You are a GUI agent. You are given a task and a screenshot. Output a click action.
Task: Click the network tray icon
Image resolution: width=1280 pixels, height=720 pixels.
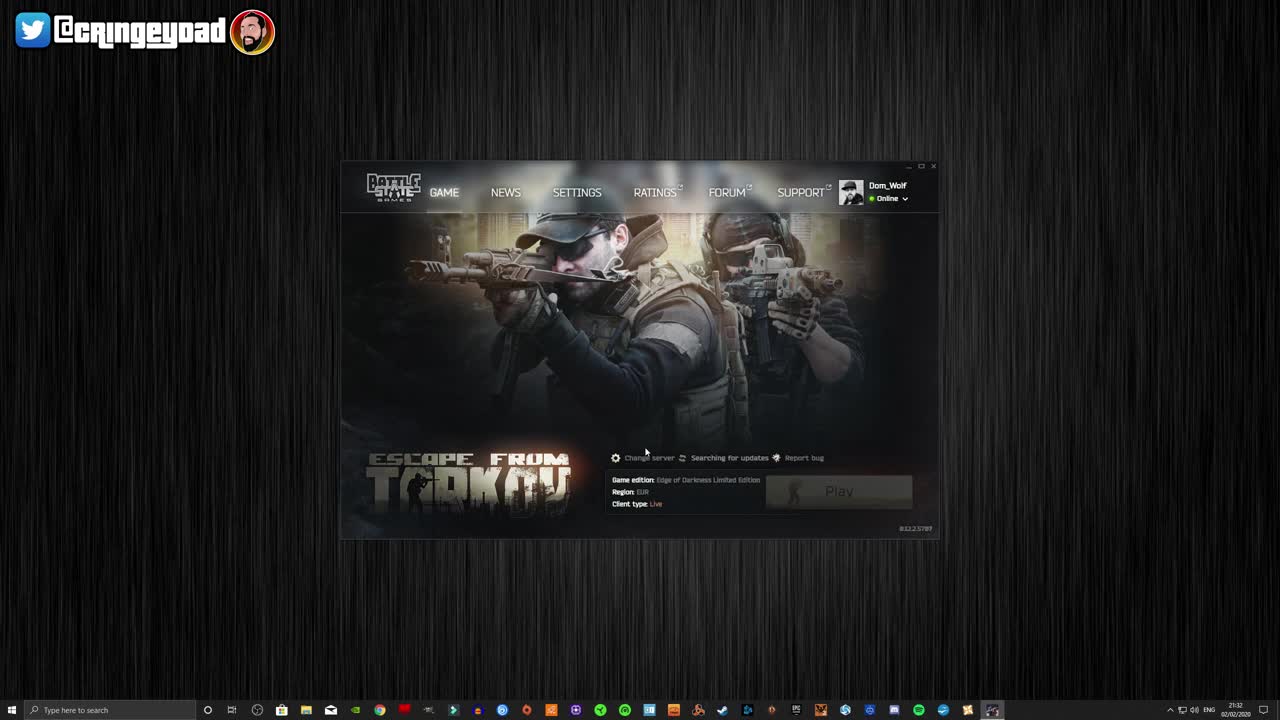(1182, 710)
